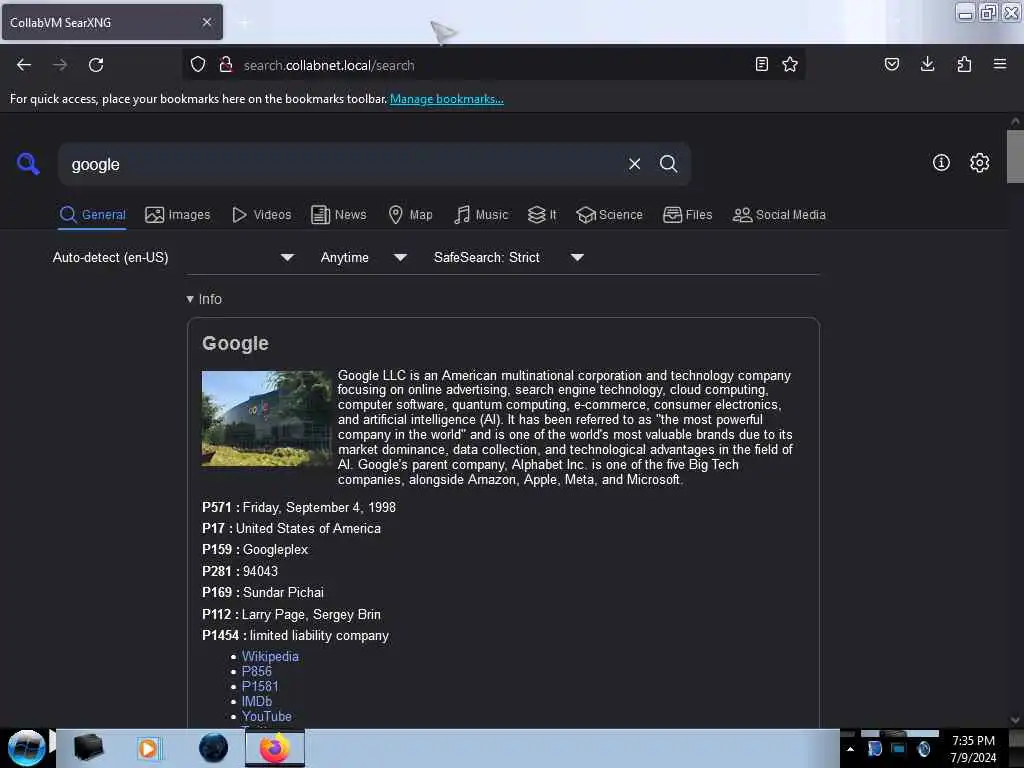Switch to the General search tab
The height and width of the screenshot is (768, 1024).
[92, 215]
